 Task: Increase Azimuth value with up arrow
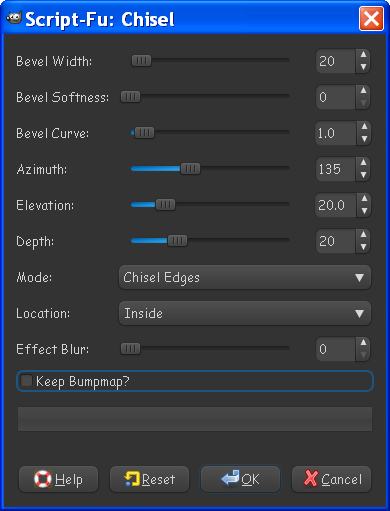[x=363, y=163]
